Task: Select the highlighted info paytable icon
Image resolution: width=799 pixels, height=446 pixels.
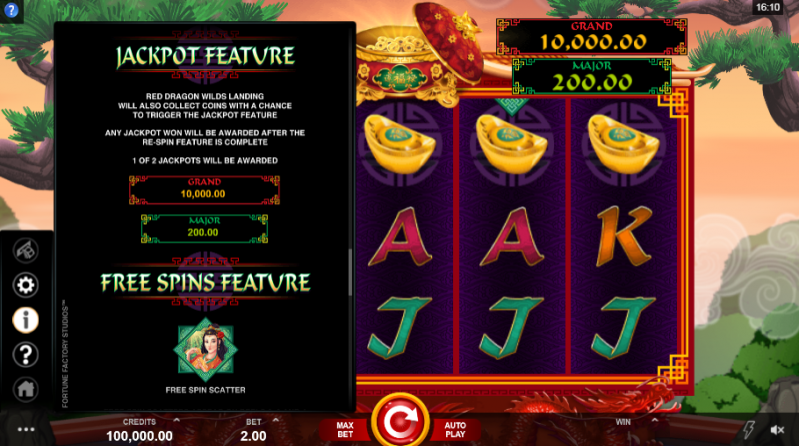Action: (25, 320)
